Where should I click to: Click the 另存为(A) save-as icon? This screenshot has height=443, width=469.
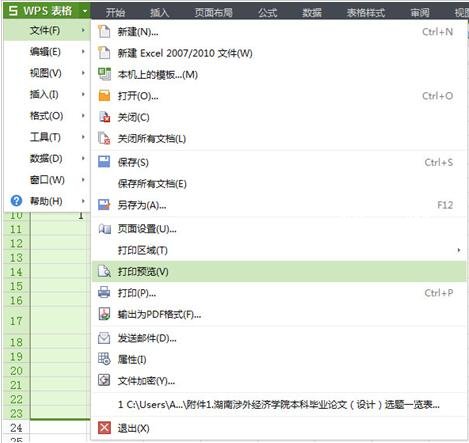[x=104, y=205]
